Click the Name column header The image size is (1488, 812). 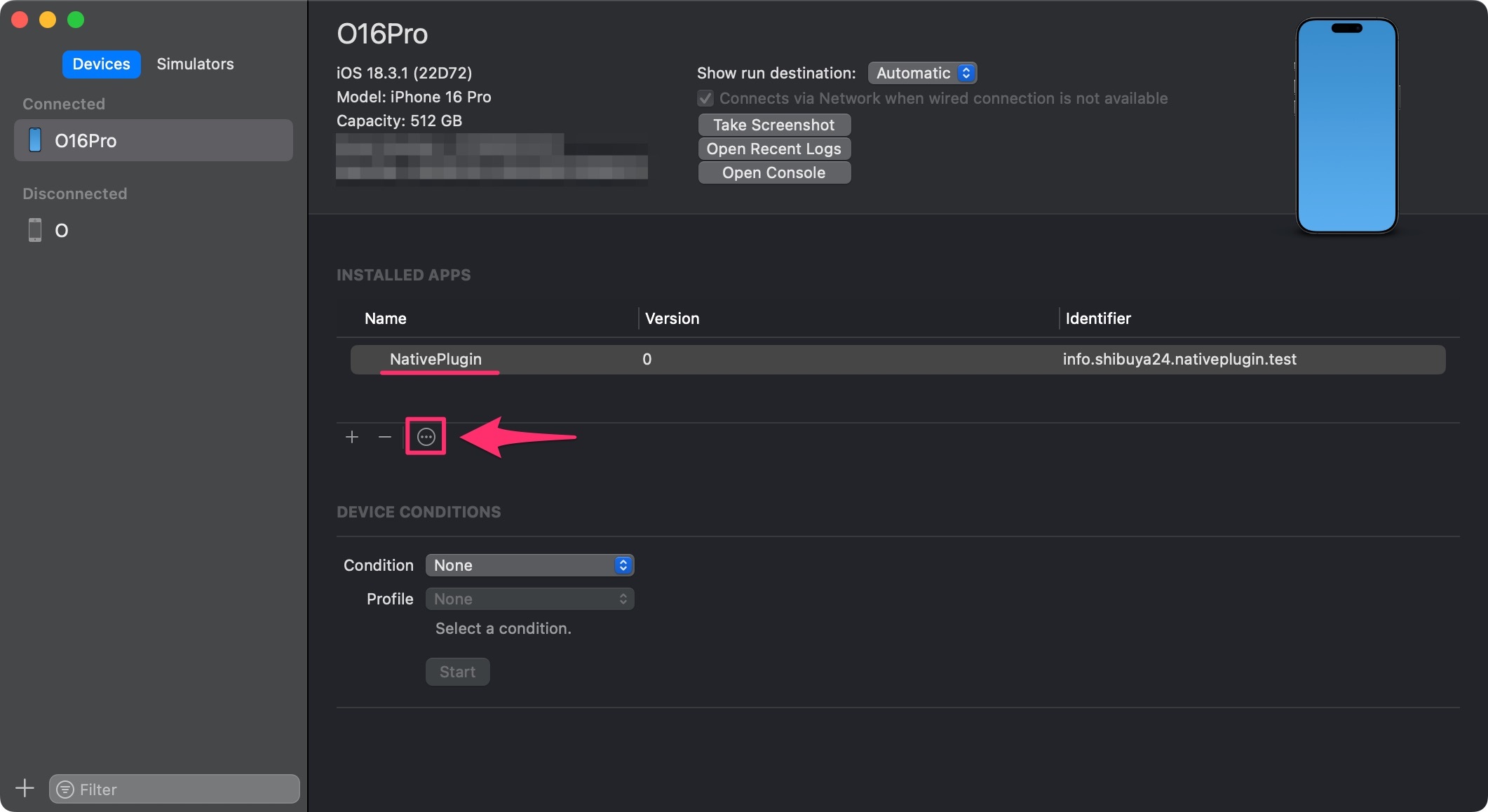[x=385, y=318]
